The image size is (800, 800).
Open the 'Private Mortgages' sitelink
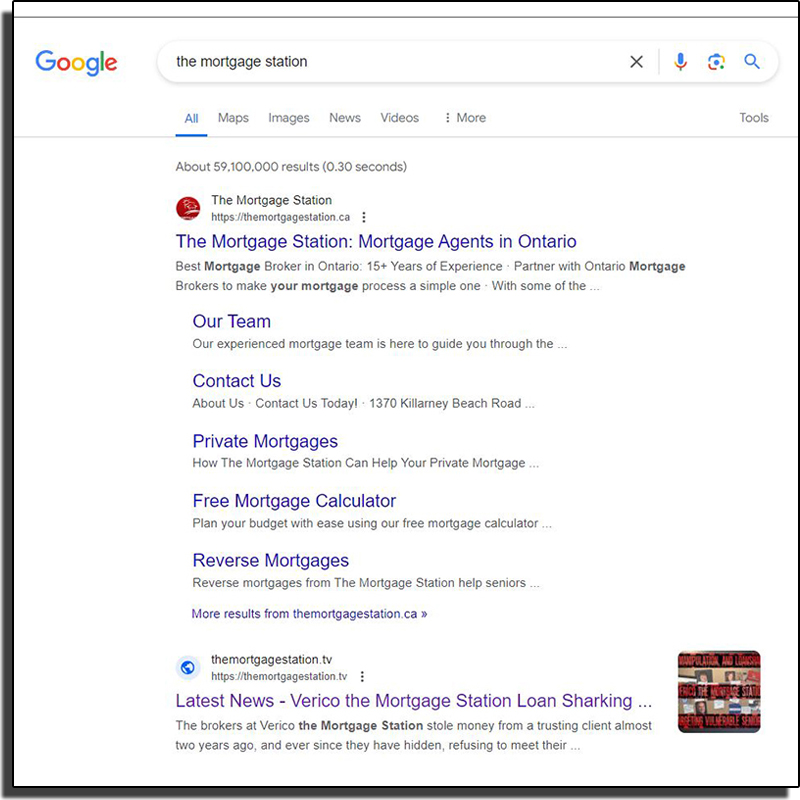265,441
